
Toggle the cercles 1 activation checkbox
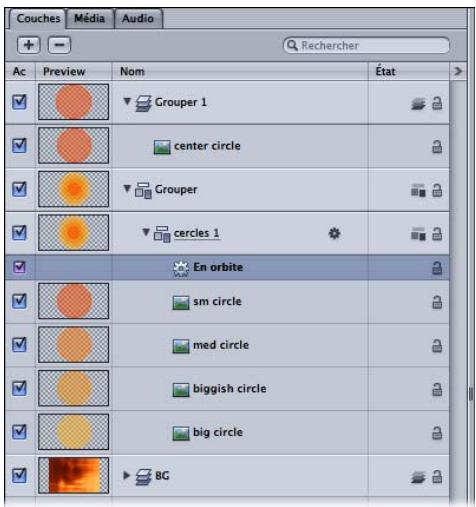[19, 233]
